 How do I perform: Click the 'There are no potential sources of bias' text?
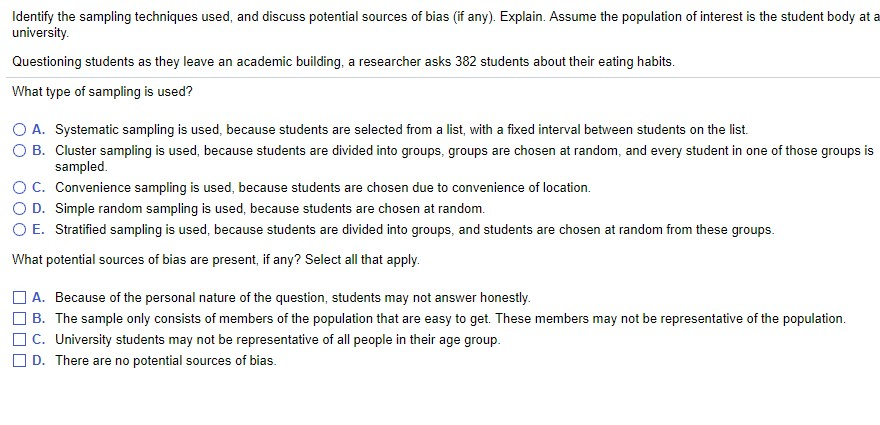(165, 361)
